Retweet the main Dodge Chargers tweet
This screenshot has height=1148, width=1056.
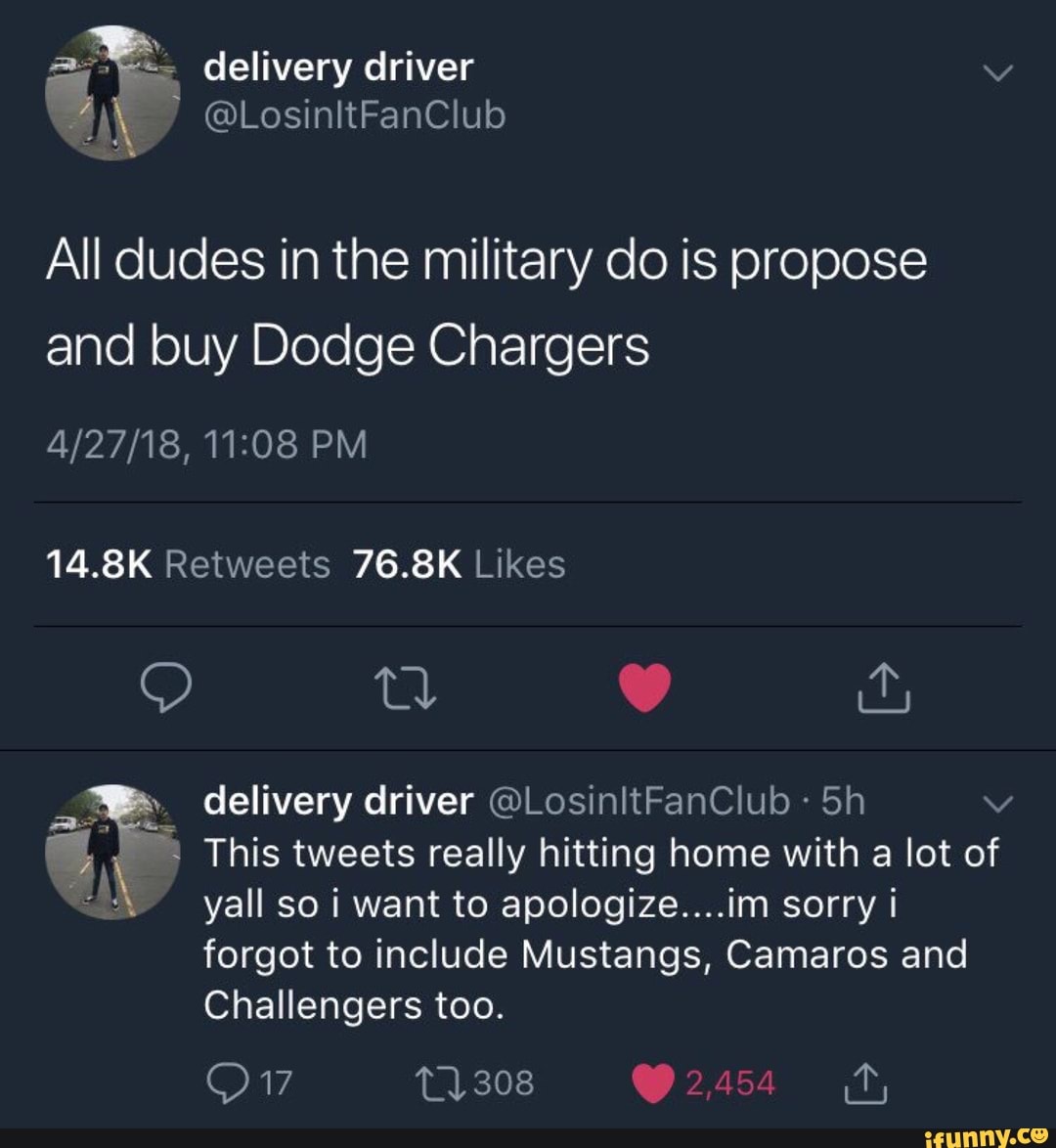(x=406, y=688)
